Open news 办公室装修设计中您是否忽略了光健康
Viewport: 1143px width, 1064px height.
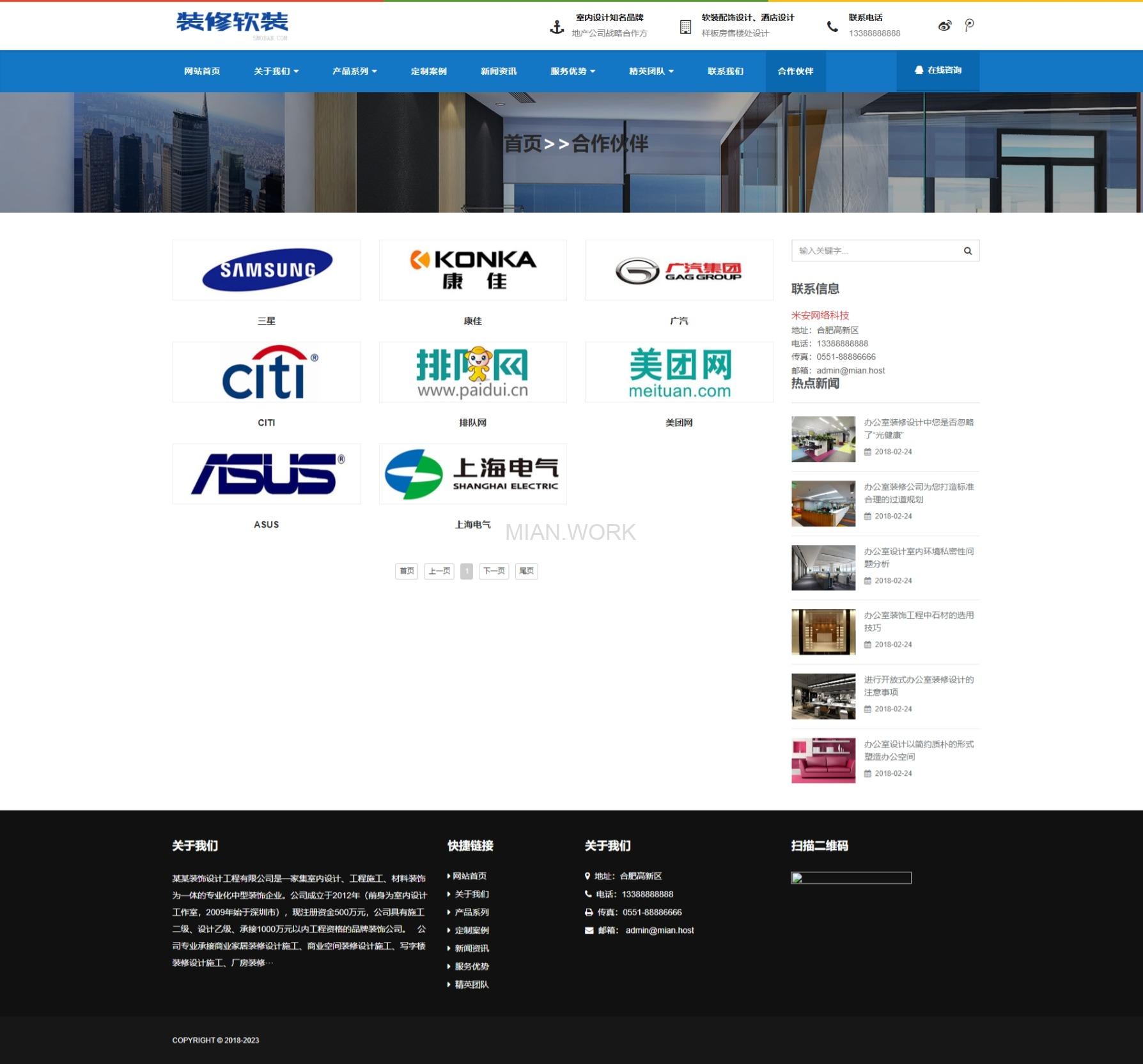coord(919,428)
